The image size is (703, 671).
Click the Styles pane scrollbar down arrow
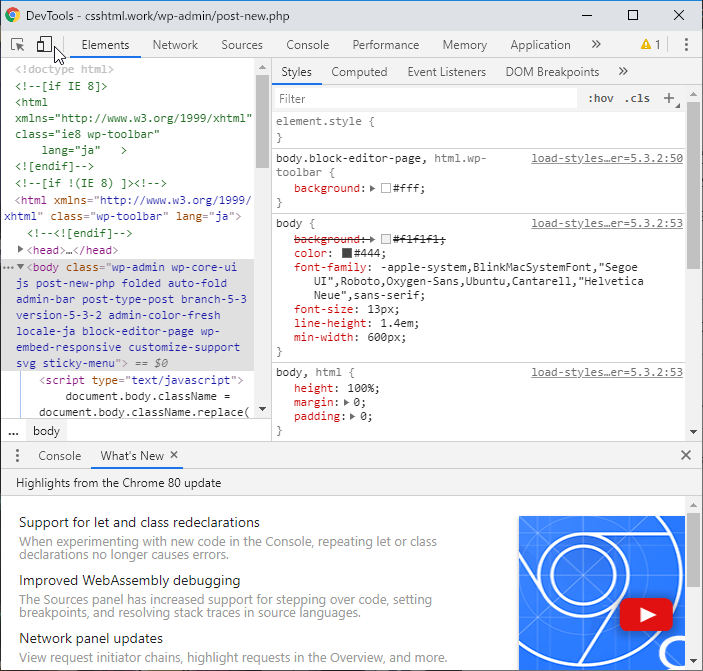pos(694,432)
